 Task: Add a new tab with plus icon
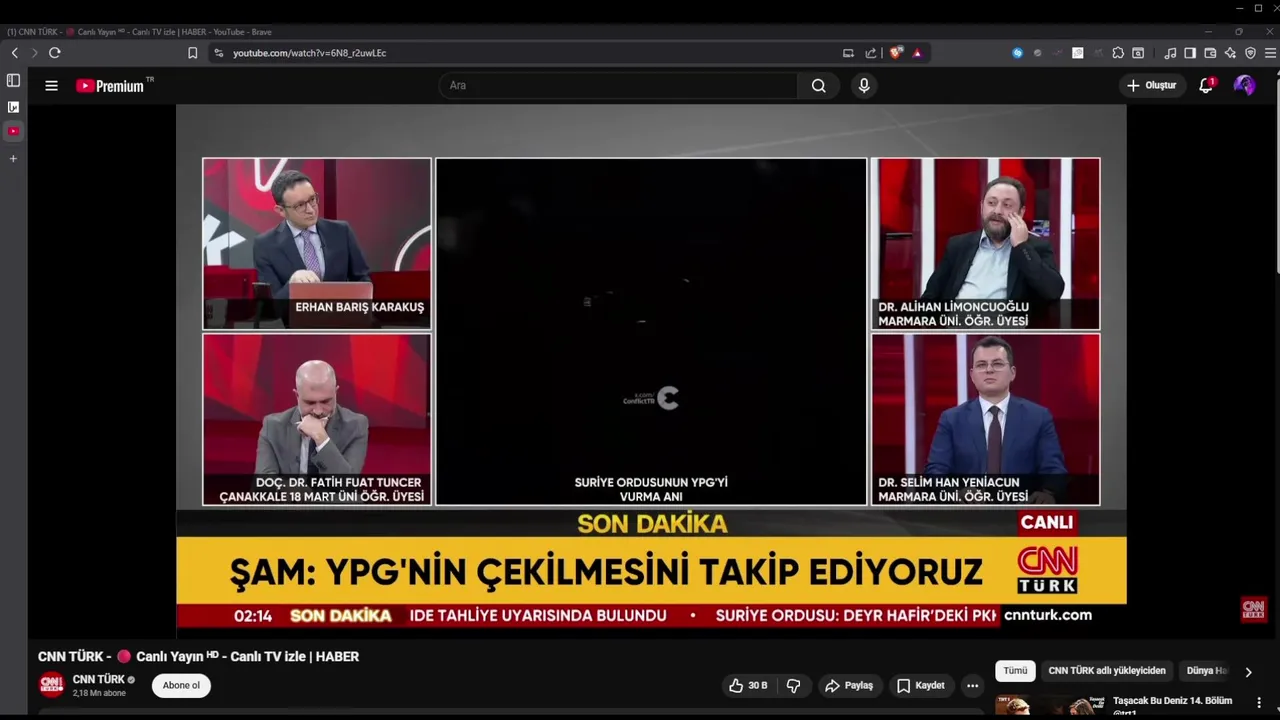coord(13,158)
